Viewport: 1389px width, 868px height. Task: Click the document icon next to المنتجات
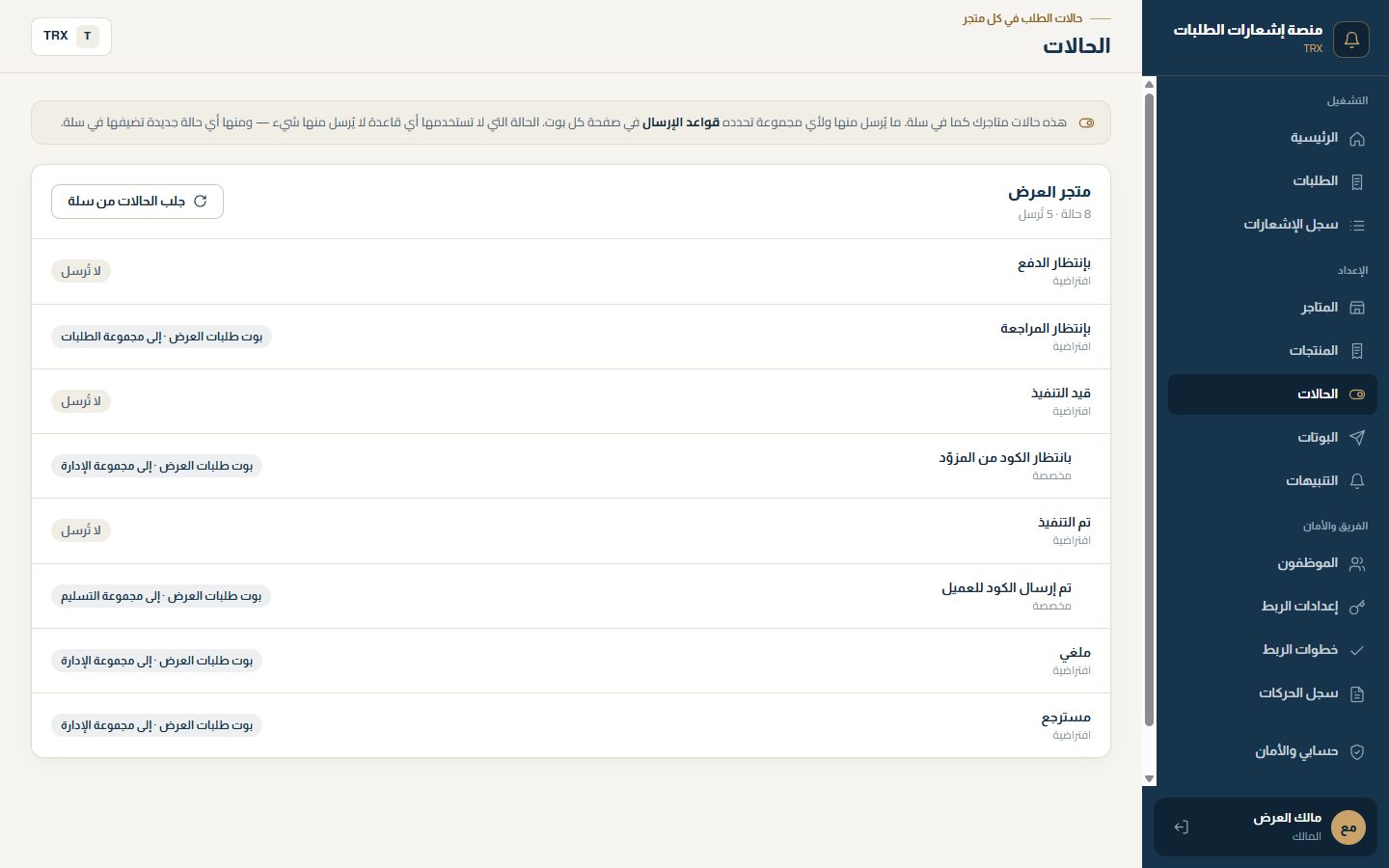pyautogui.click(x=1357, y=352)
